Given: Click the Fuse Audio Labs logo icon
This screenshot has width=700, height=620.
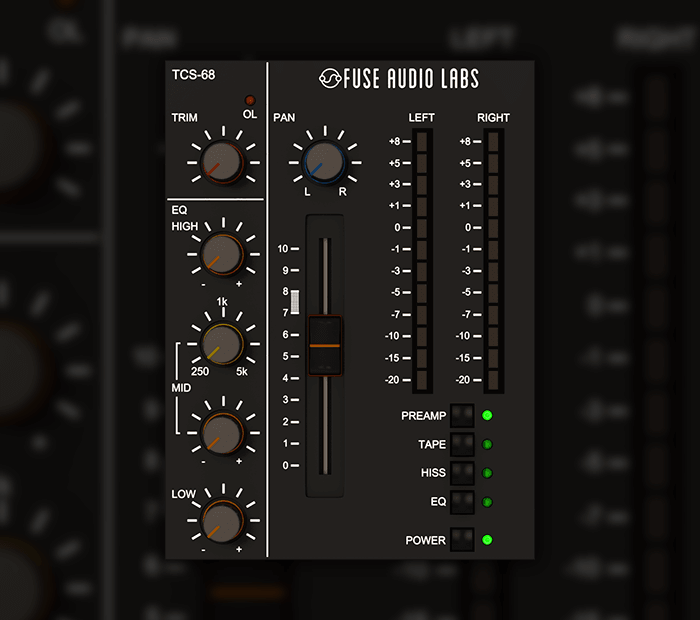Looking at the screenshot, I should [x=331, y=78].
